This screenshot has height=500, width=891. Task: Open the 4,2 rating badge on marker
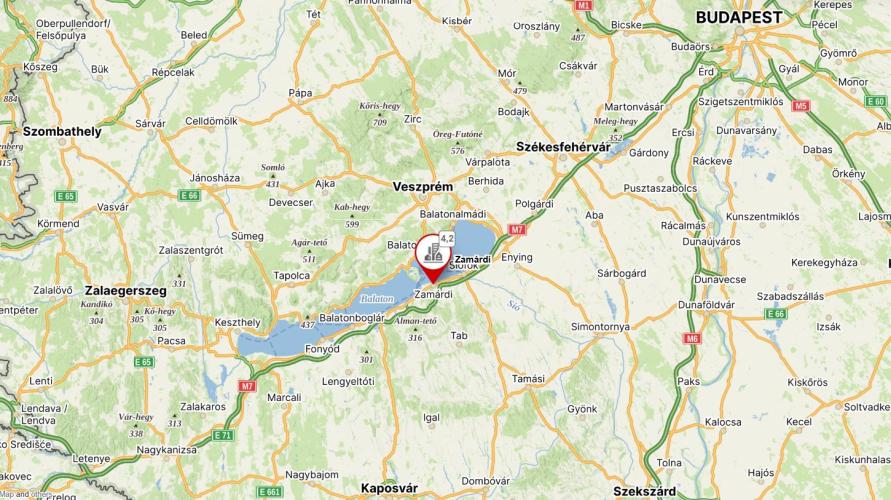tap(447, 239)
